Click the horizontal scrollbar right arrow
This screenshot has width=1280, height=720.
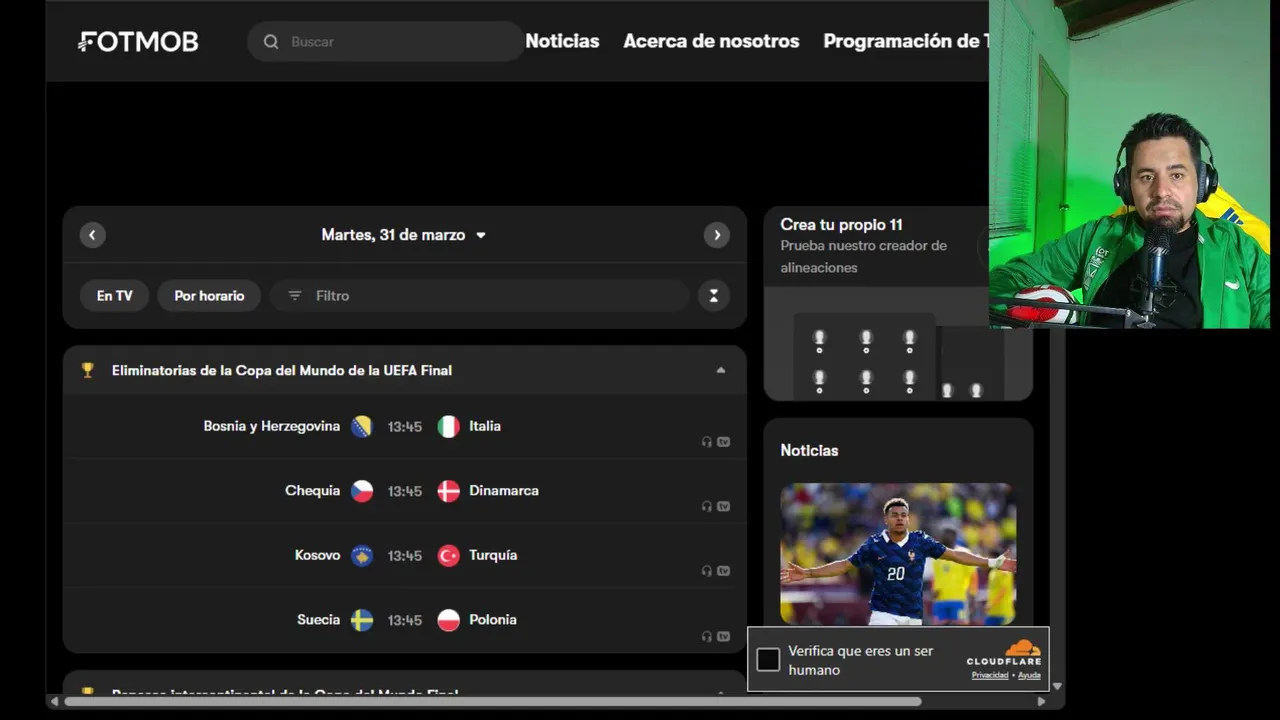[1041, 702]
